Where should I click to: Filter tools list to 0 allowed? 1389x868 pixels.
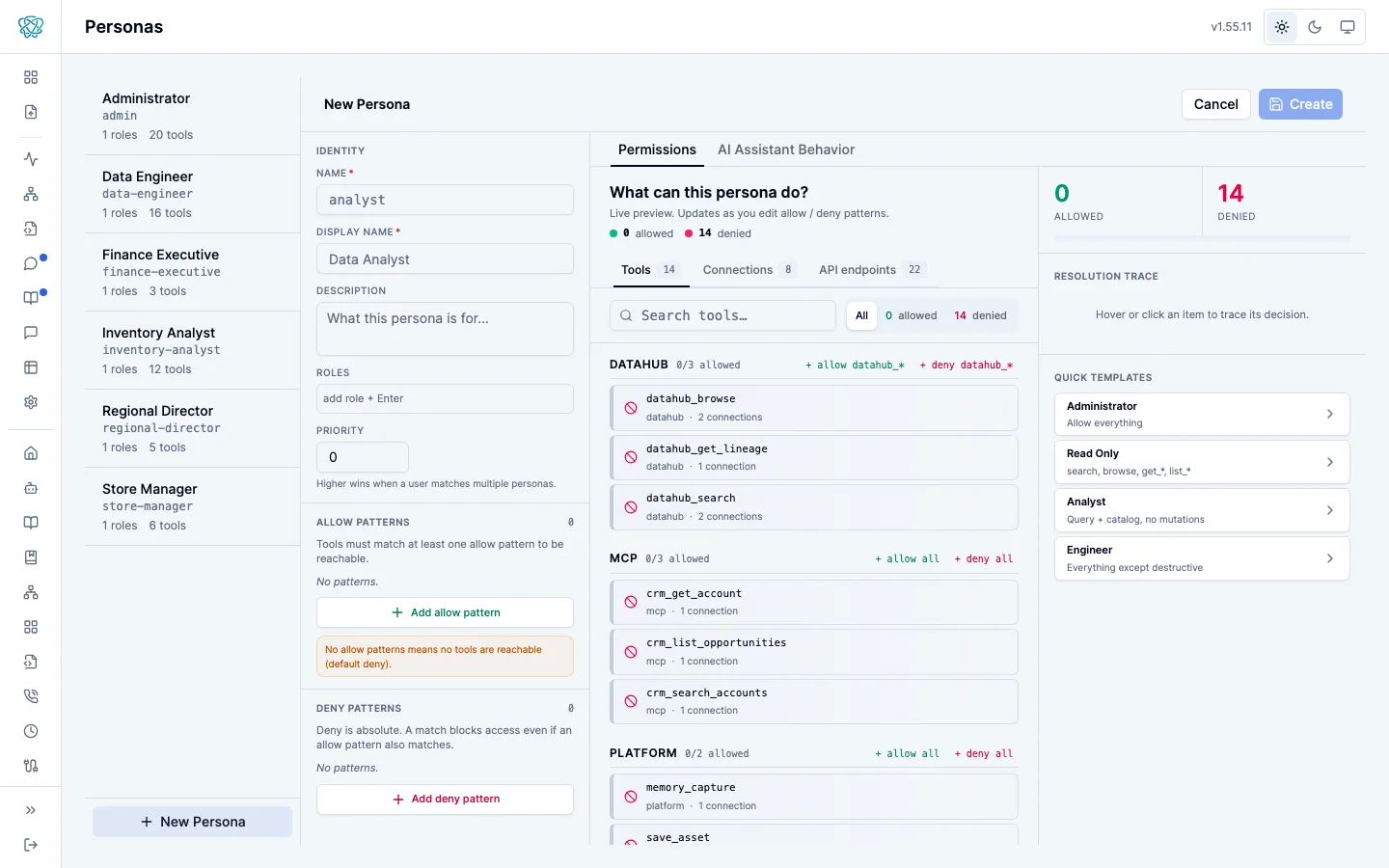coord(911,315)
